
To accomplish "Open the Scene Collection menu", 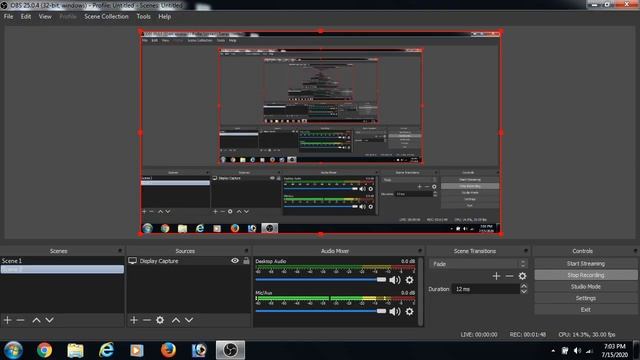I will [x=106, y=16].
